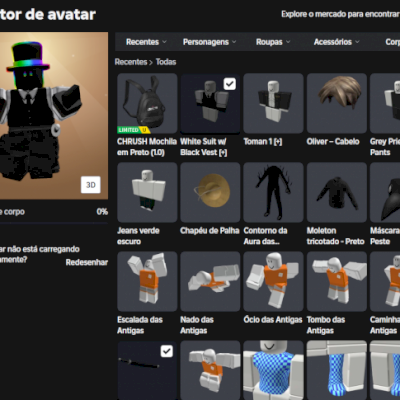Equip the Moleton tricotado - Preto sweater
The height and width of the screenshot is (400, 400).
click(x=337, y=192)
